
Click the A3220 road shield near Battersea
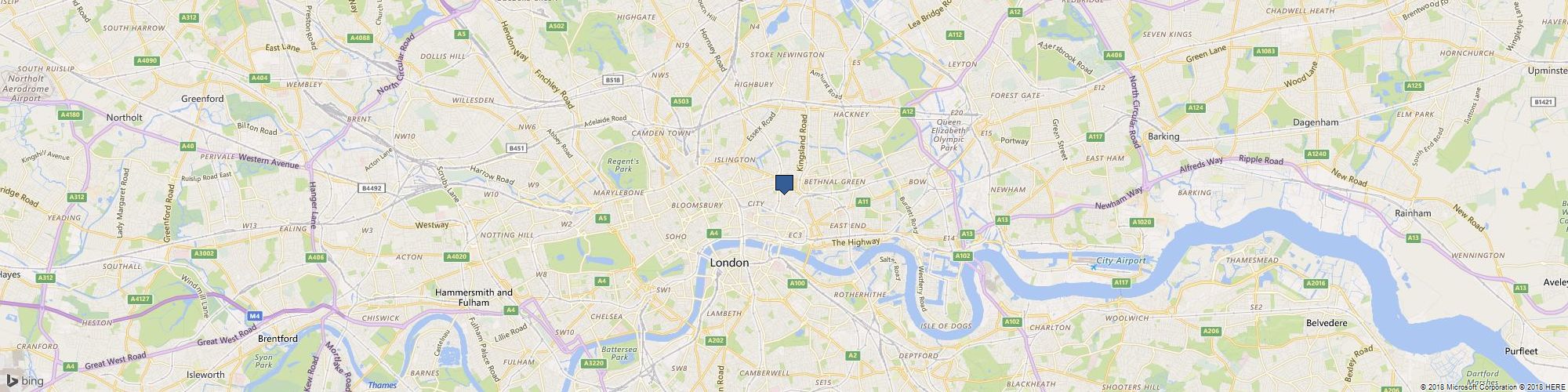coord(594,363)
